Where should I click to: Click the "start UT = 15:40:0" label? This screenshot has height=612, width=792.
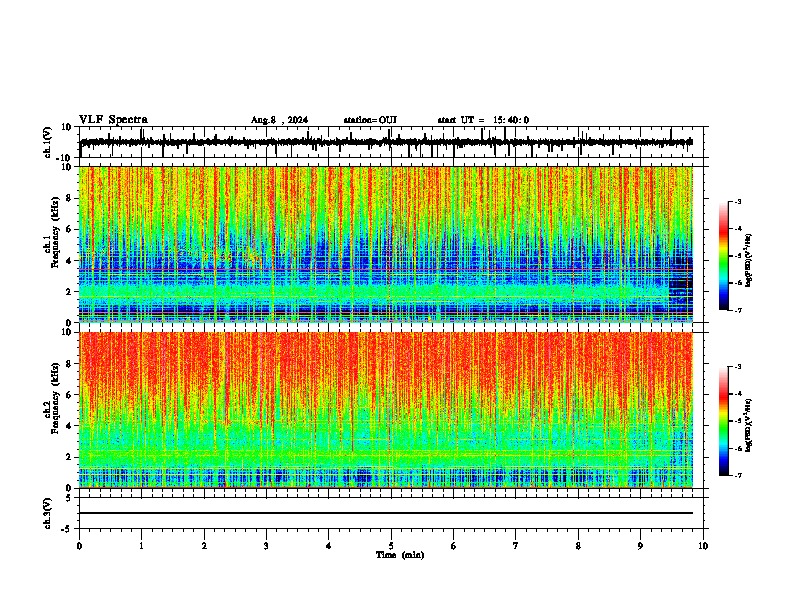click(483, 120)
